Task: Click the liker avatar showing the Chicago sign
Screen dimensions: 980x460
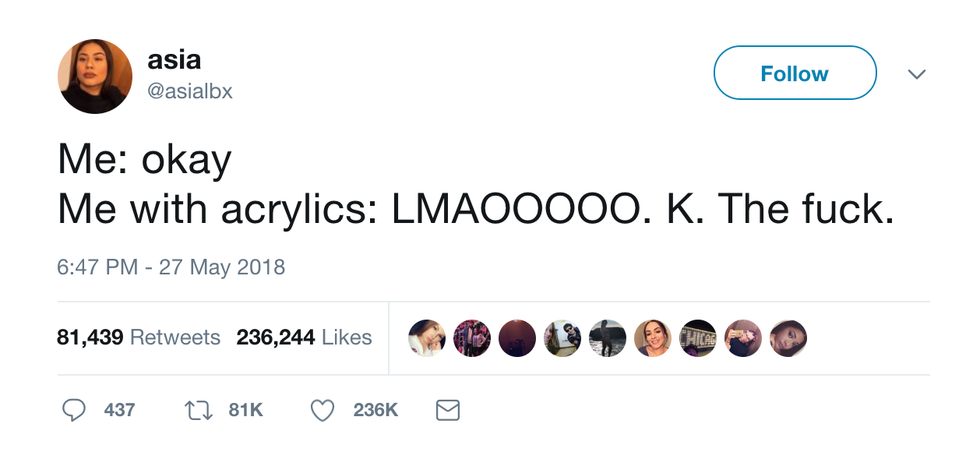Action: (x=698, y=338)
